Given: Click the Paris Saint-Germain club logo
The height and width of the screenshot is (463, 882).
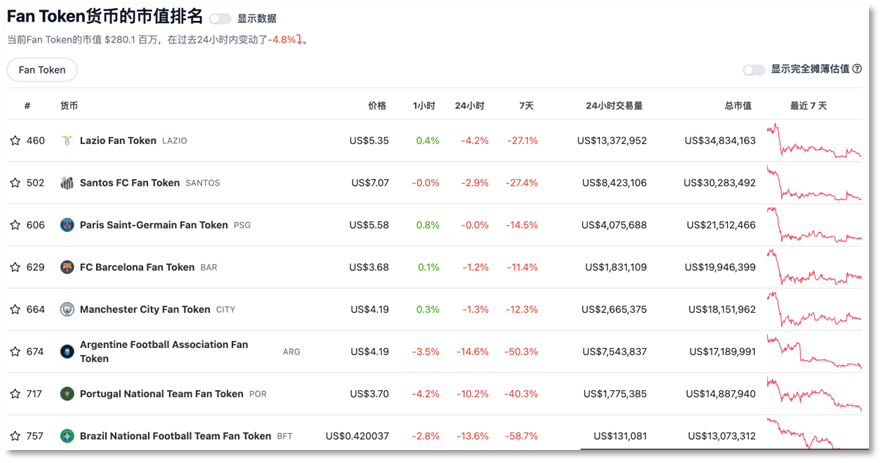Looking at the screenshot, I should [67, 225].
